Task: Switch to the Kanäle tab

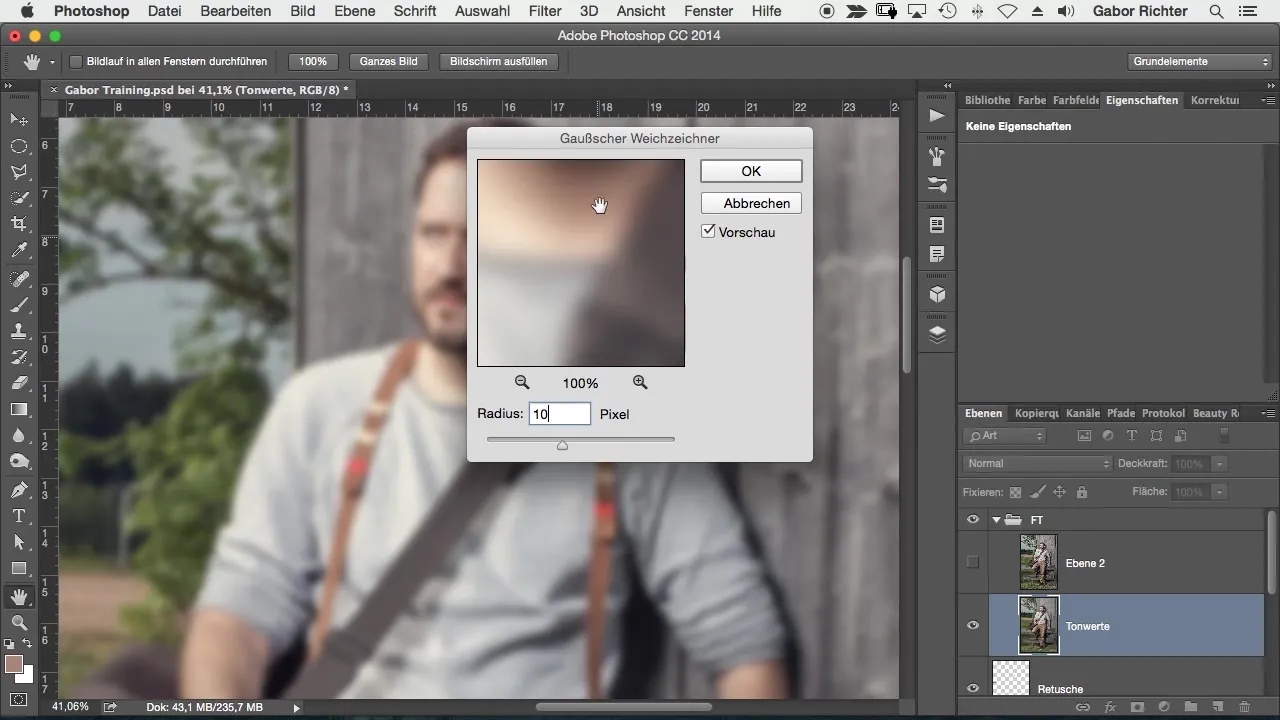Action: pyautogui.click(x=1083, y=413)
